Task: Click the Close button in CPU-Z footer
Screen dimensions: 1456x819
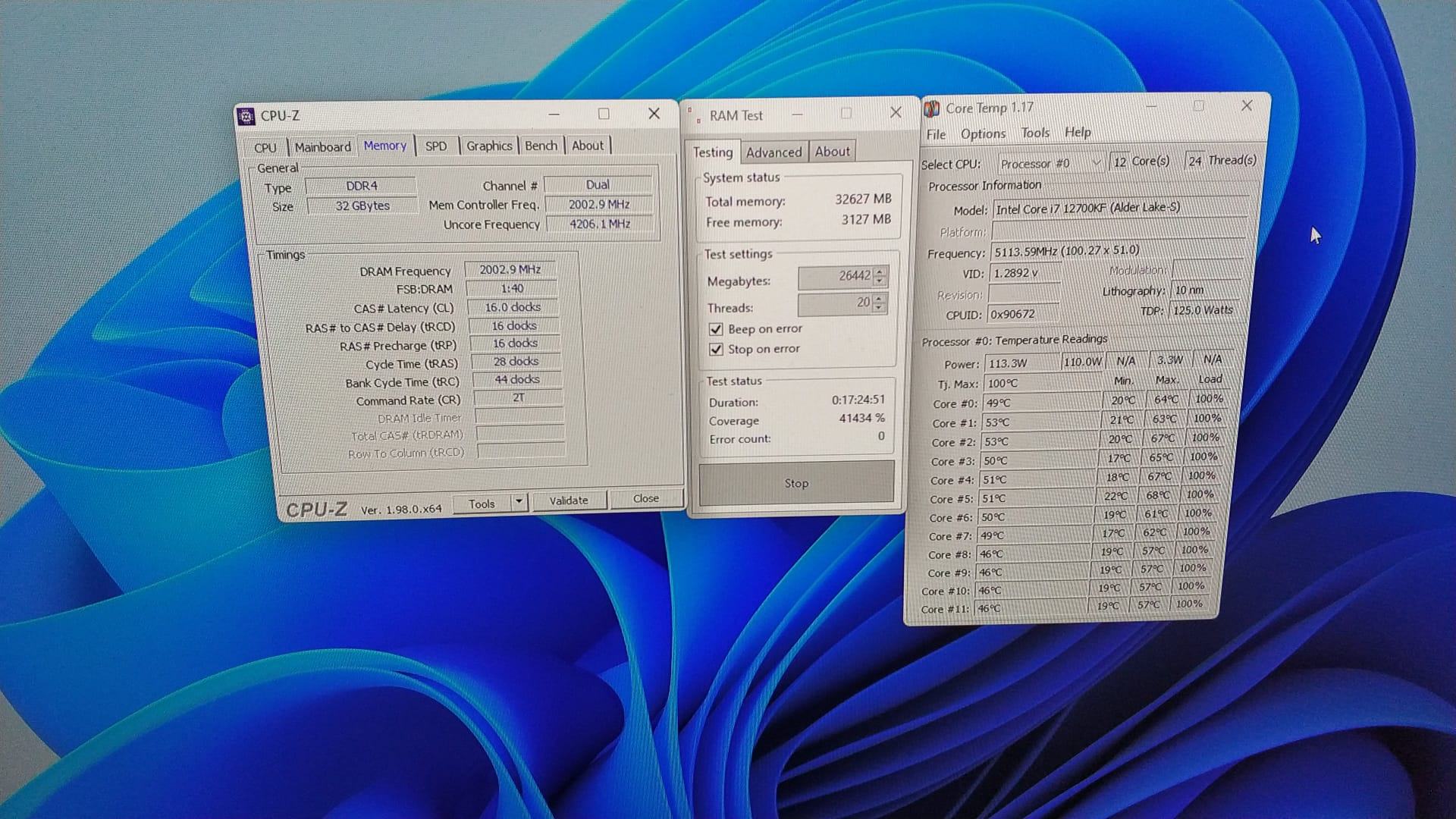Action: [646, 498]
